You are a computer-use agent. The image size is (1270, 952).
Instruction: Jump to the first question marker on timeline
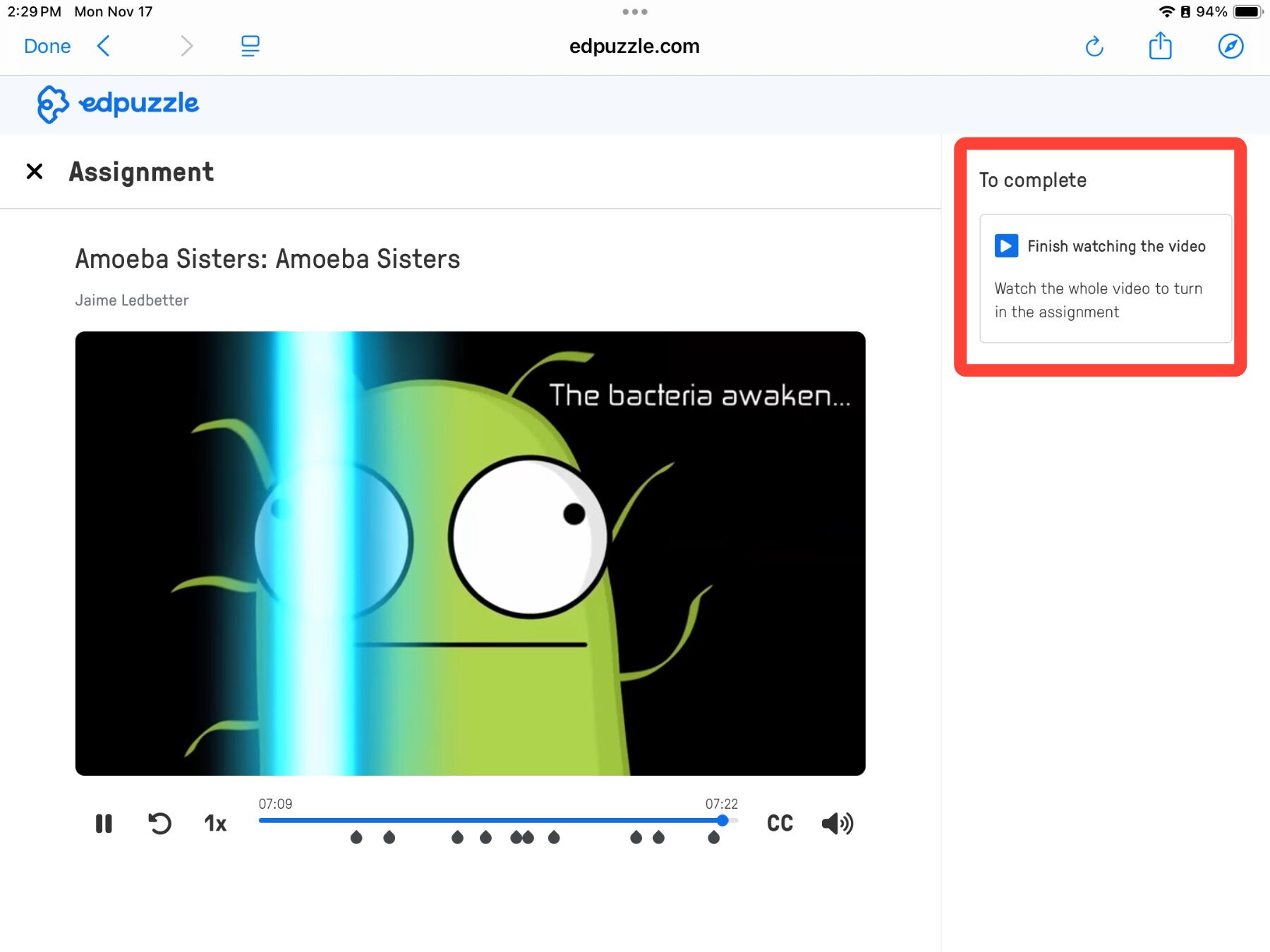pyautogui.click(x=356, y=837)
